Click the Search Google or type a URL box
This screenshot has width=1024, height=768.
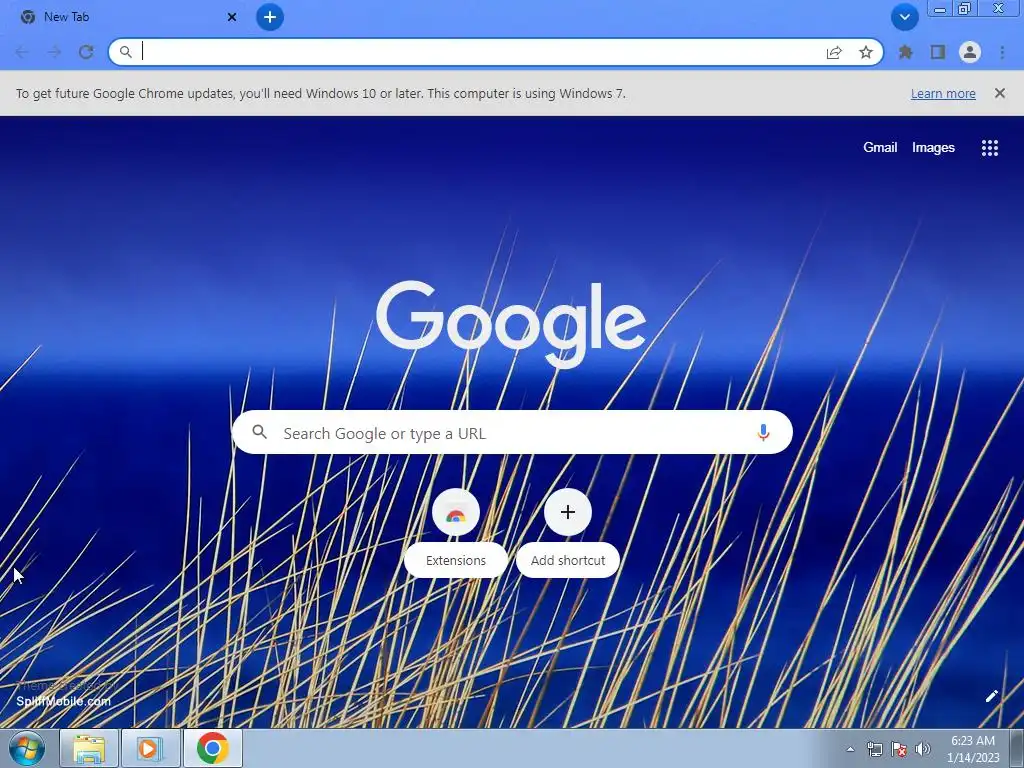coord(512,432)
